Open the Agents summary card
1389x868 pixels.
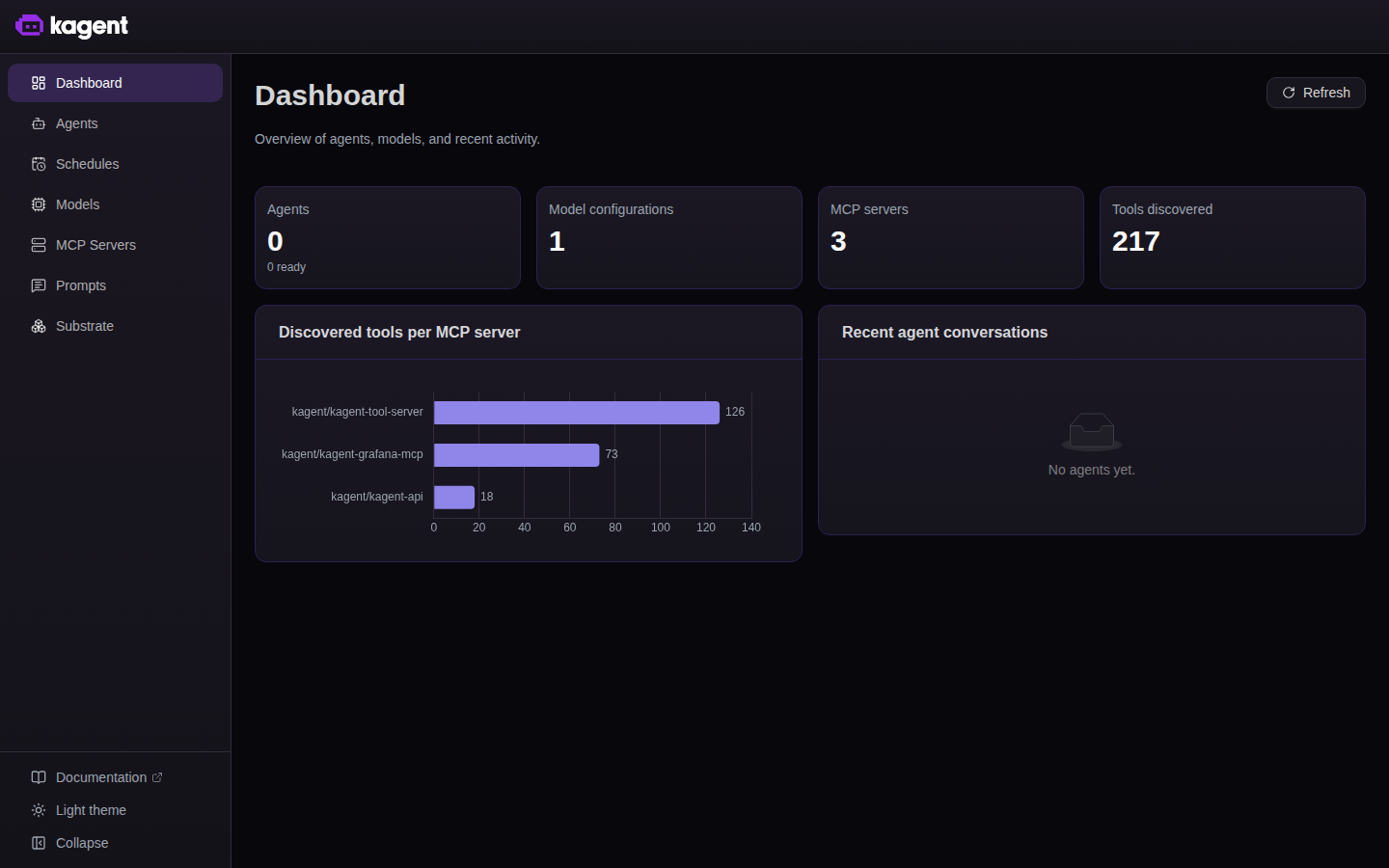[388, 237]
